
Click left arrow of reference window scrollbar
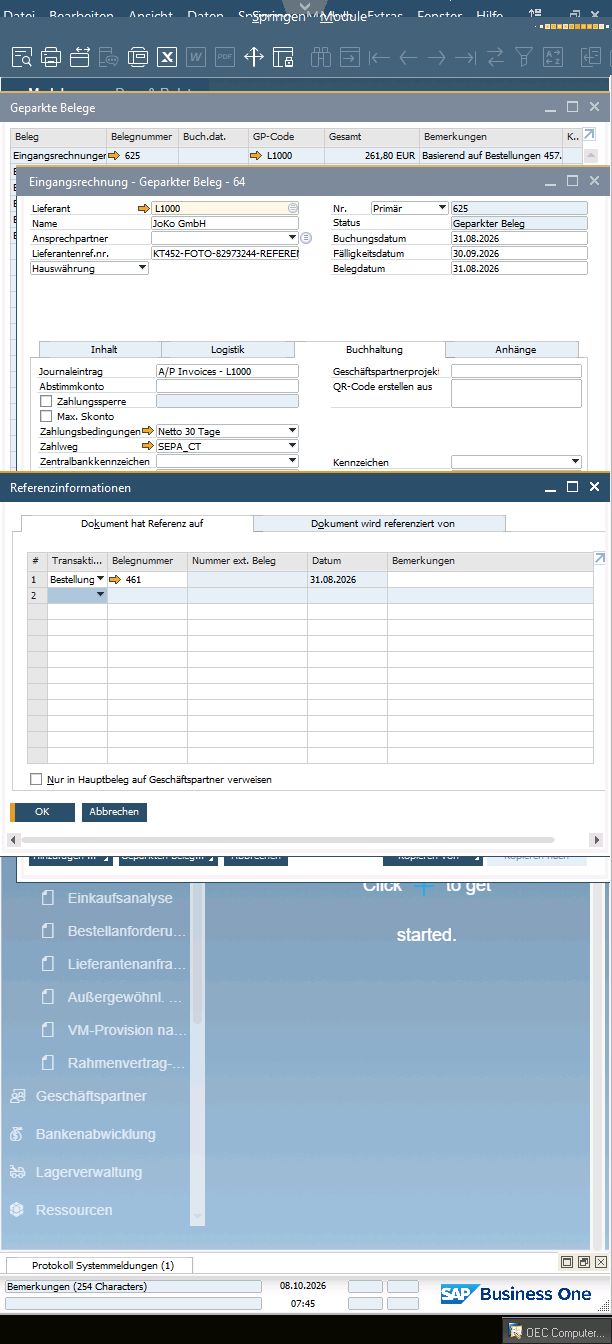click(13, 841)
